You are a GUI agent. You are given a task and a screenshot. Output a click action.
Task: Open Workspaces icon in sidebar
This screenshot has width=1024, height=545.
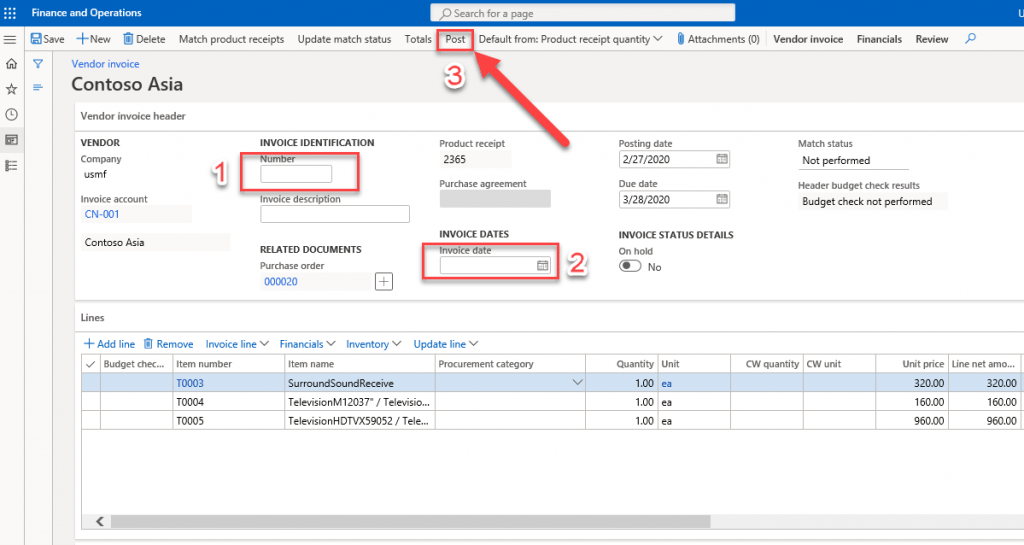tap(11, 140)
